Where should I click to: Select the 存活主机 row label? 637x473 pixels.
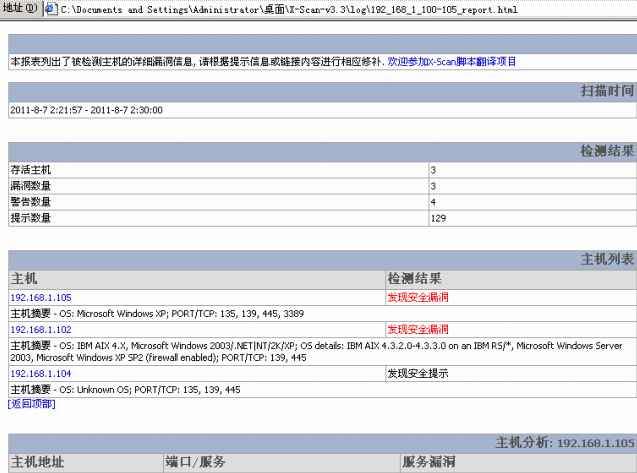coord(30,170)
